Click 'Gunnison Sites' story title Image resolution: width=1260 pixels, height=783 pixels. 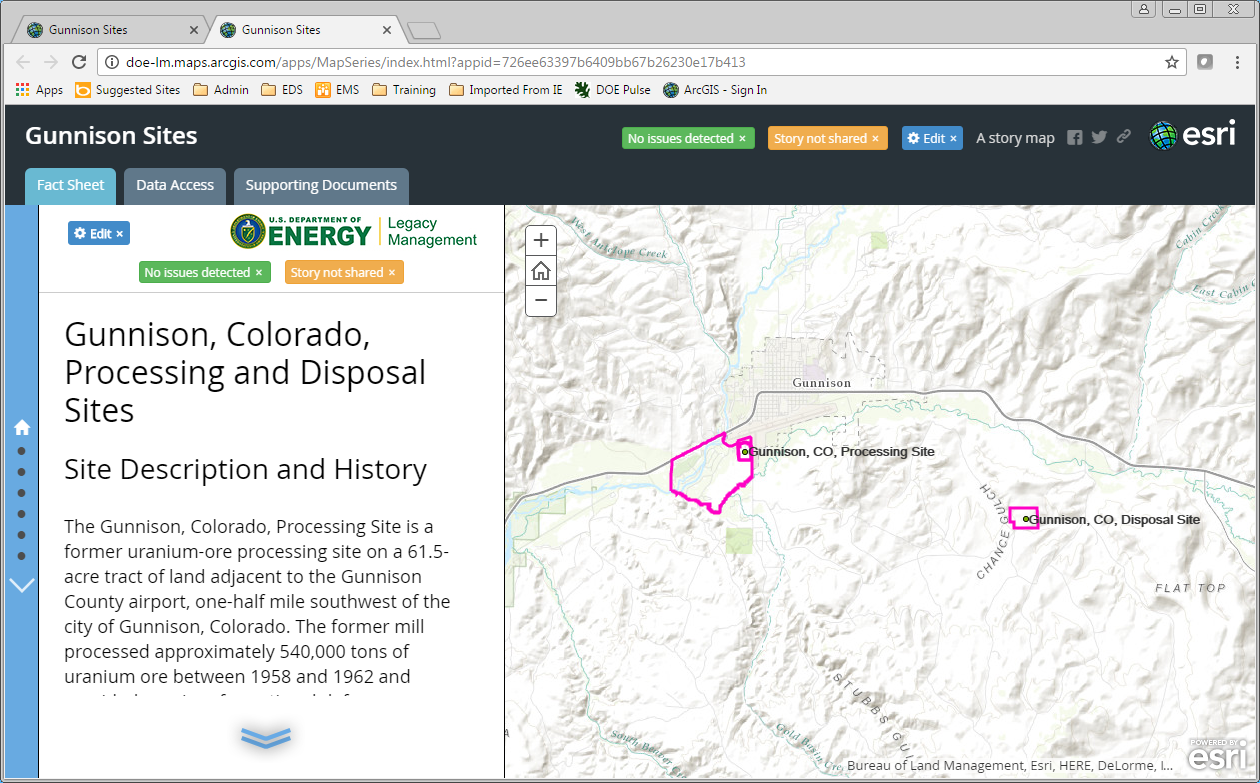tap(111, 136)
